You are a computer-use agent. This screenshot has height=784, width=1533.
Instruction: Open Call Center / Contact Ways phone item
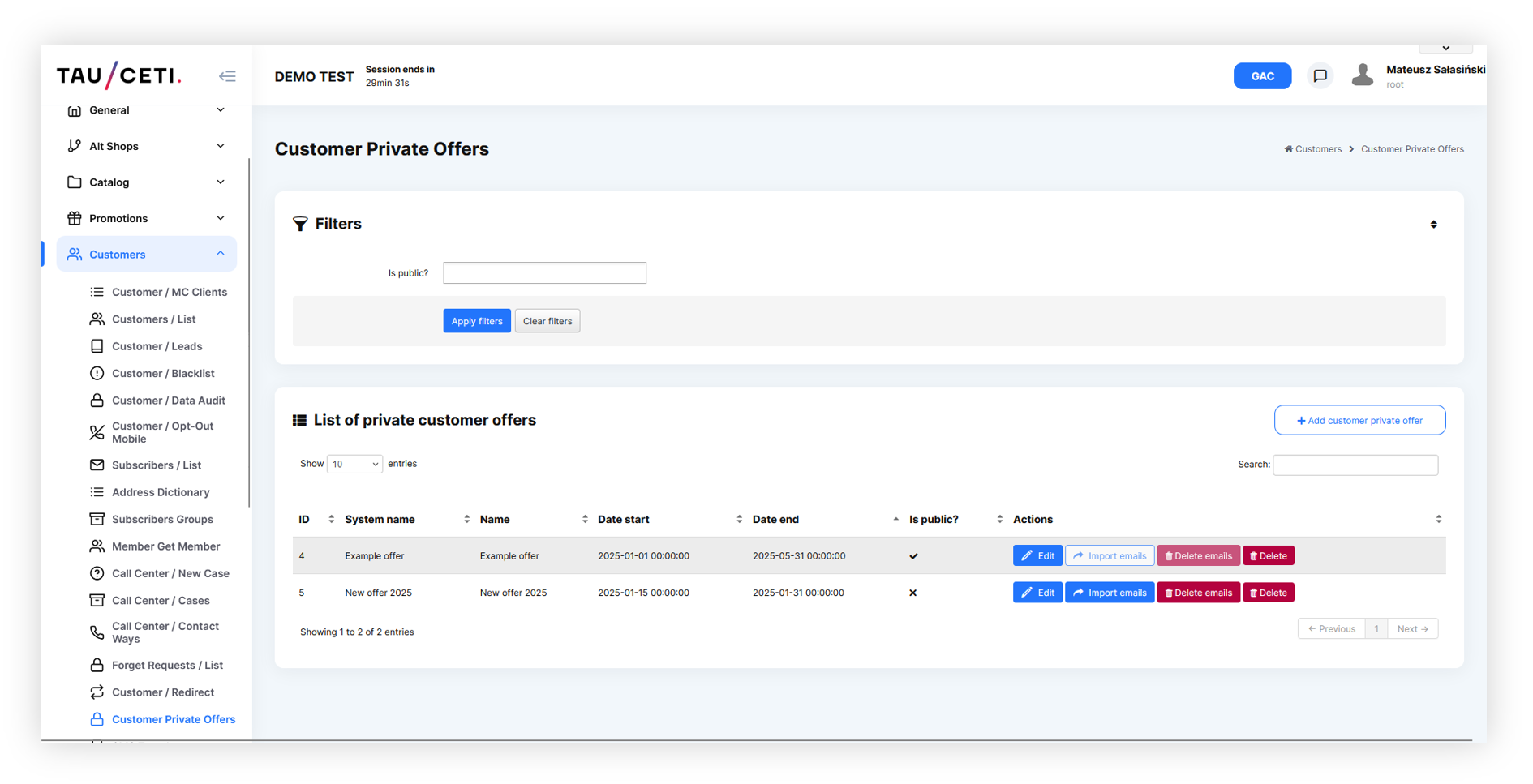pyautogui.click(x=165, y=633)
